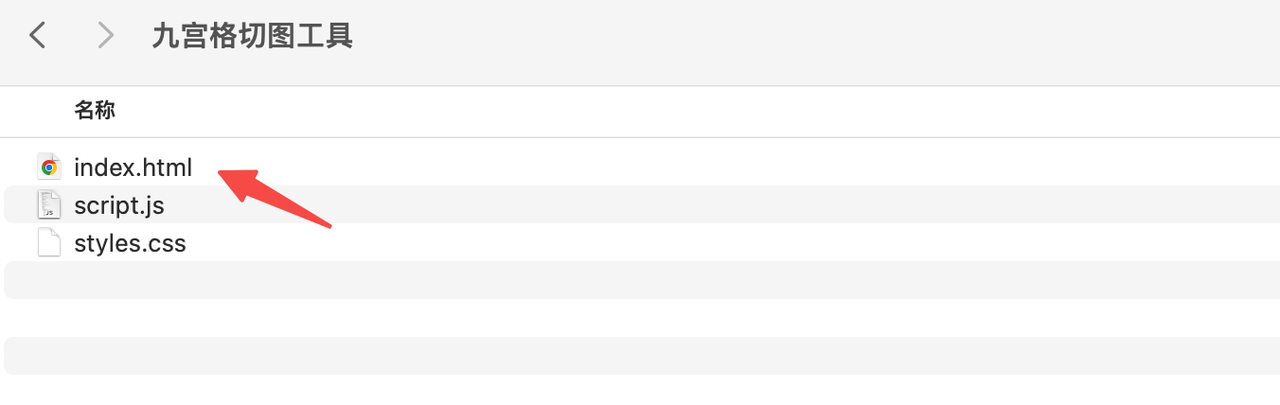Click the white empty row between gray rows

[640, 318]
